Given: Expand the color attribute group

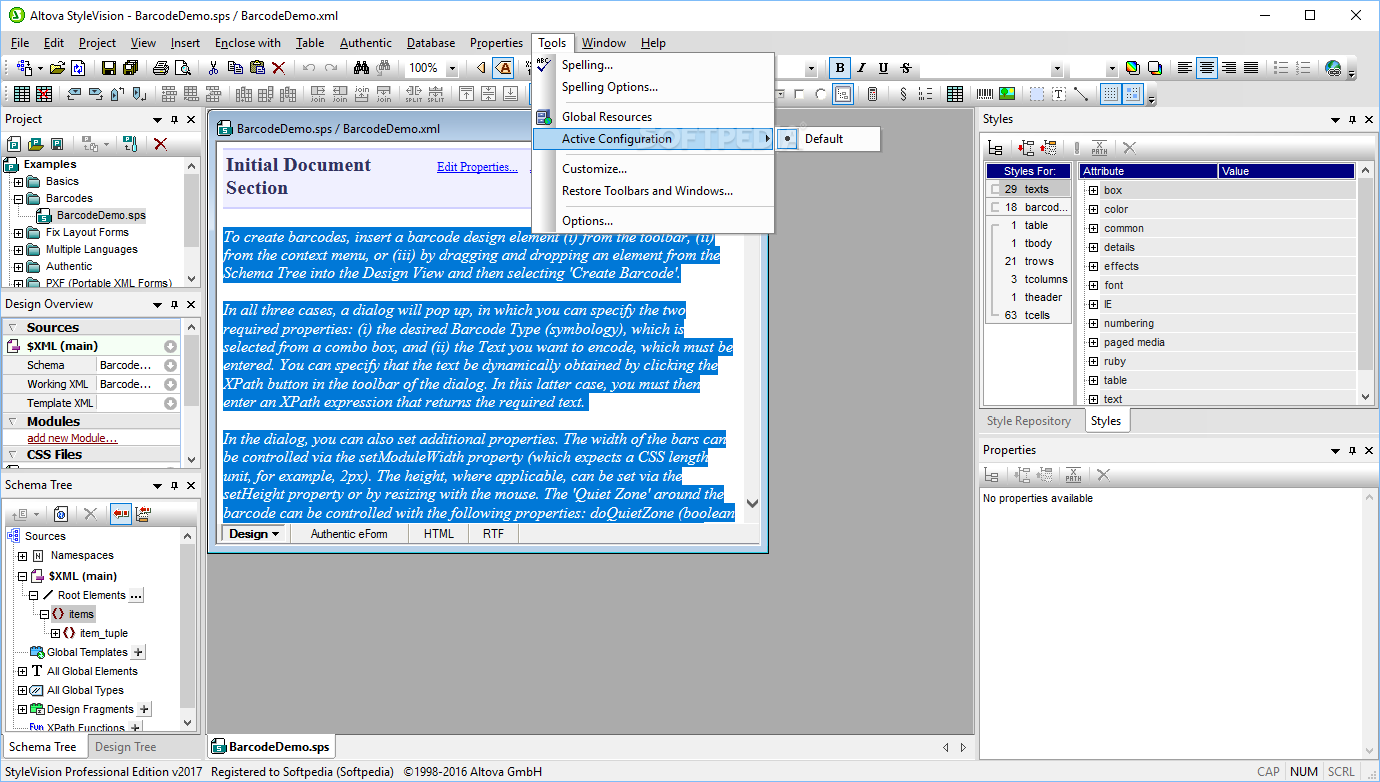Looking at the screenshot, I should [1093, 210].
